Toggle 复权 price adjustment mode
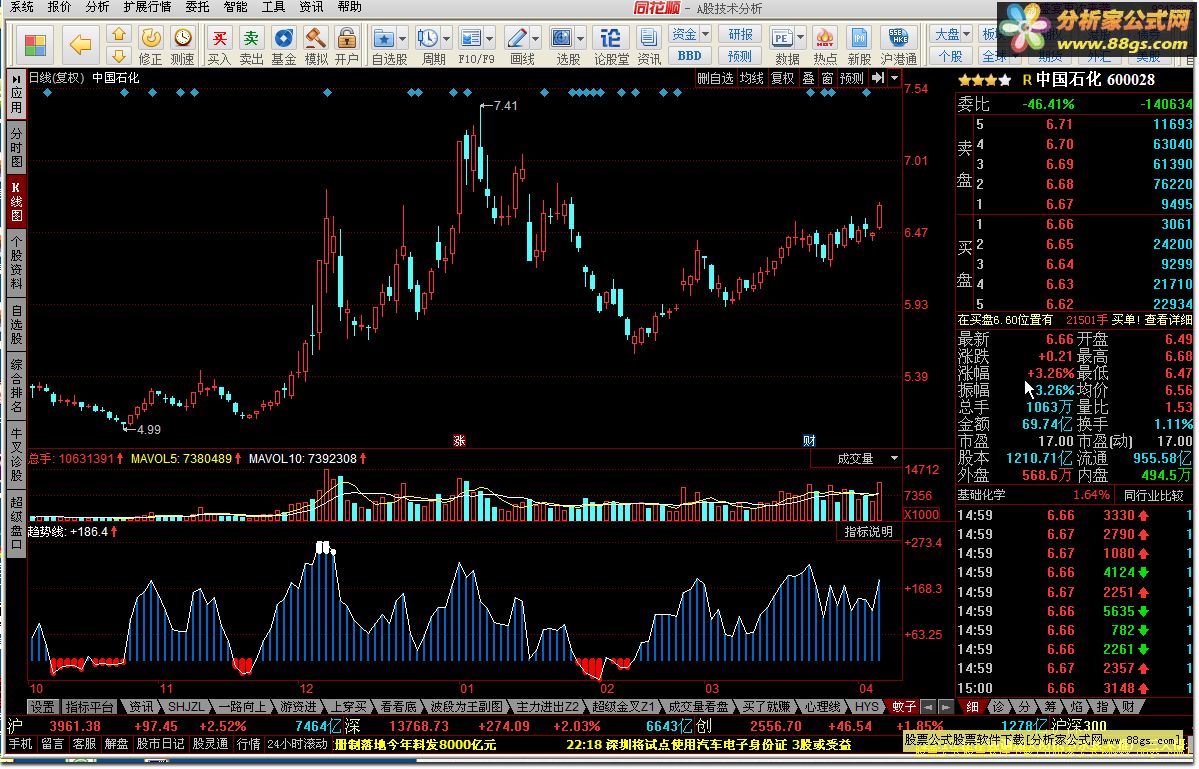Viewport: 1199px width, 769px height. click(782, 78)
